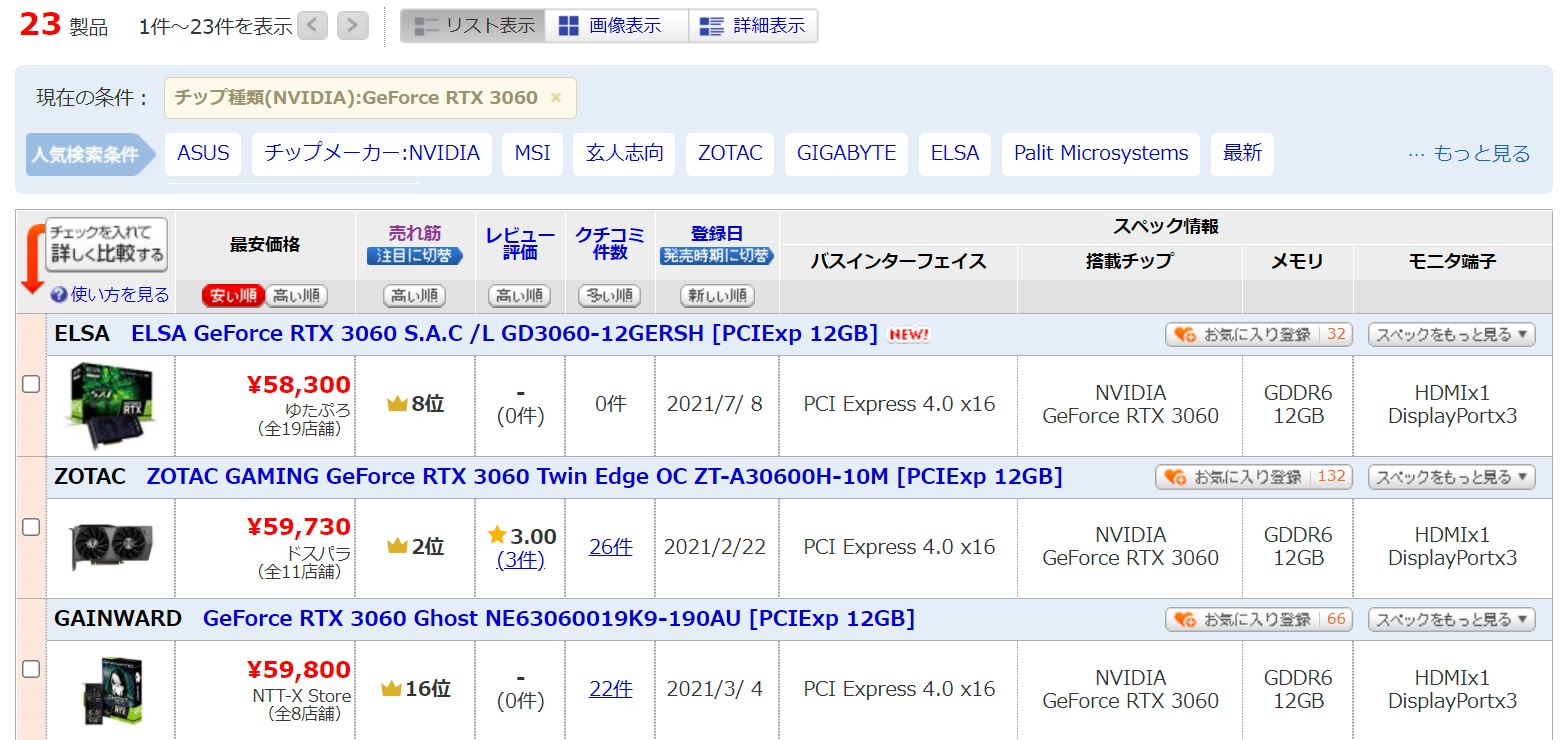Screen dimensions: 1567x740
Task: Check the ZOTAC Twin Edge OC checkbox
Action: pos(31,526)
